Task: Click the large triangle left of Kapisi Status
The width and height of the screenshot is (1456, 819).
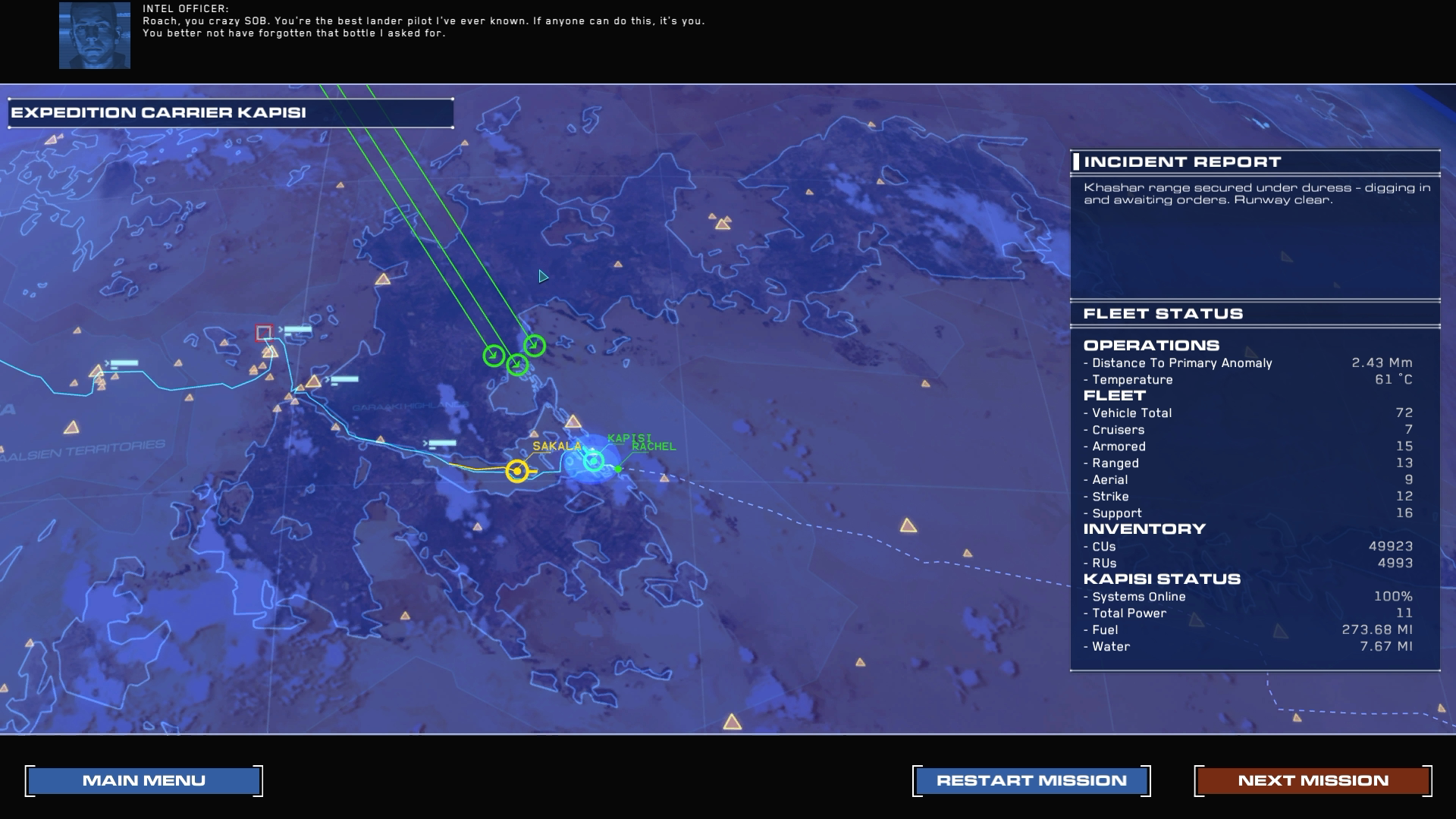Action: 908,526
